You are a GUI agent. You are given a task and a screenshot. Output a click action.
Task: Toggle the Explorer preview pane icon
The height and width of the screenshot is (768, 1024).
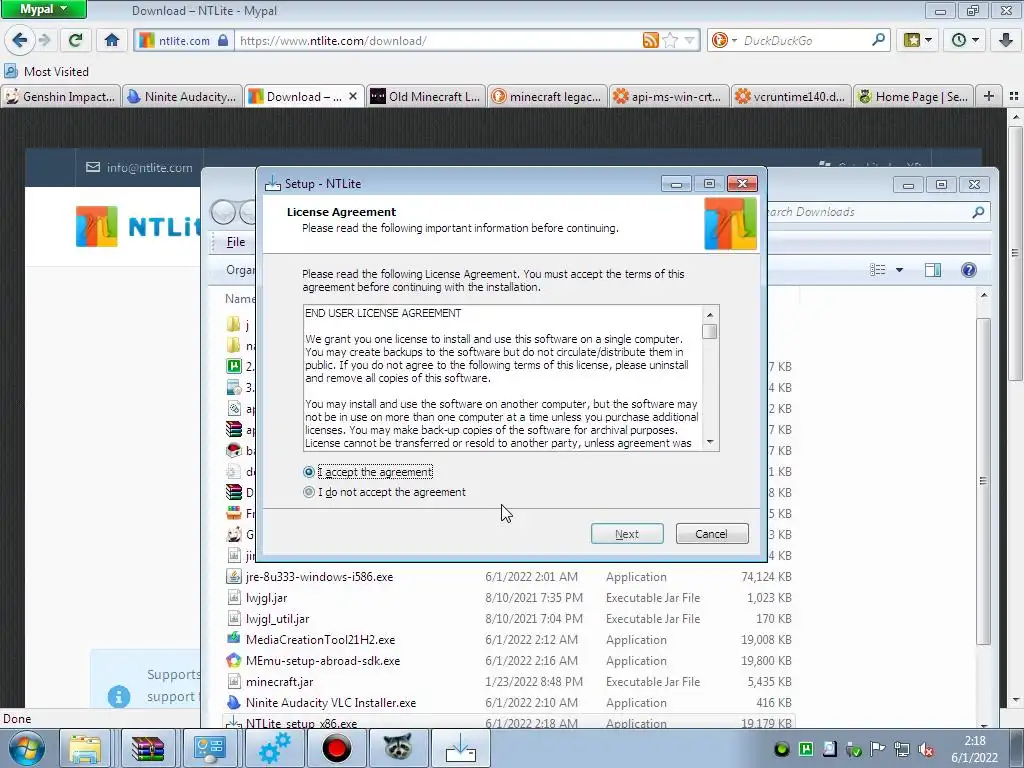pos(933,270)
